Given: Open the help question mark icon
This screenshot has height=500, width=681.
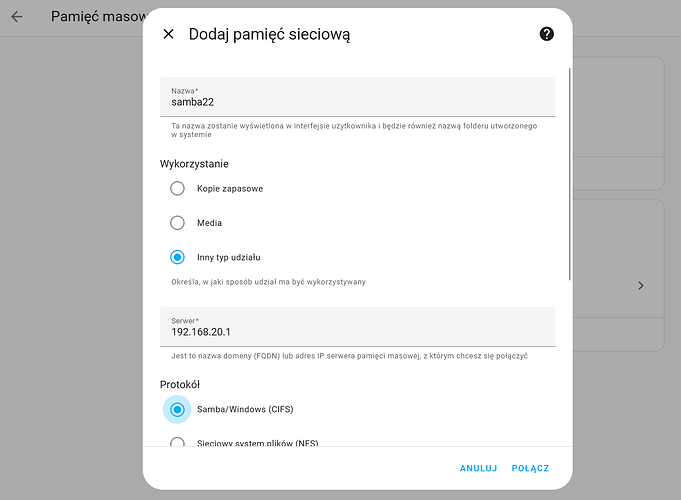Looking at the screenshot, I should (546, 34).
